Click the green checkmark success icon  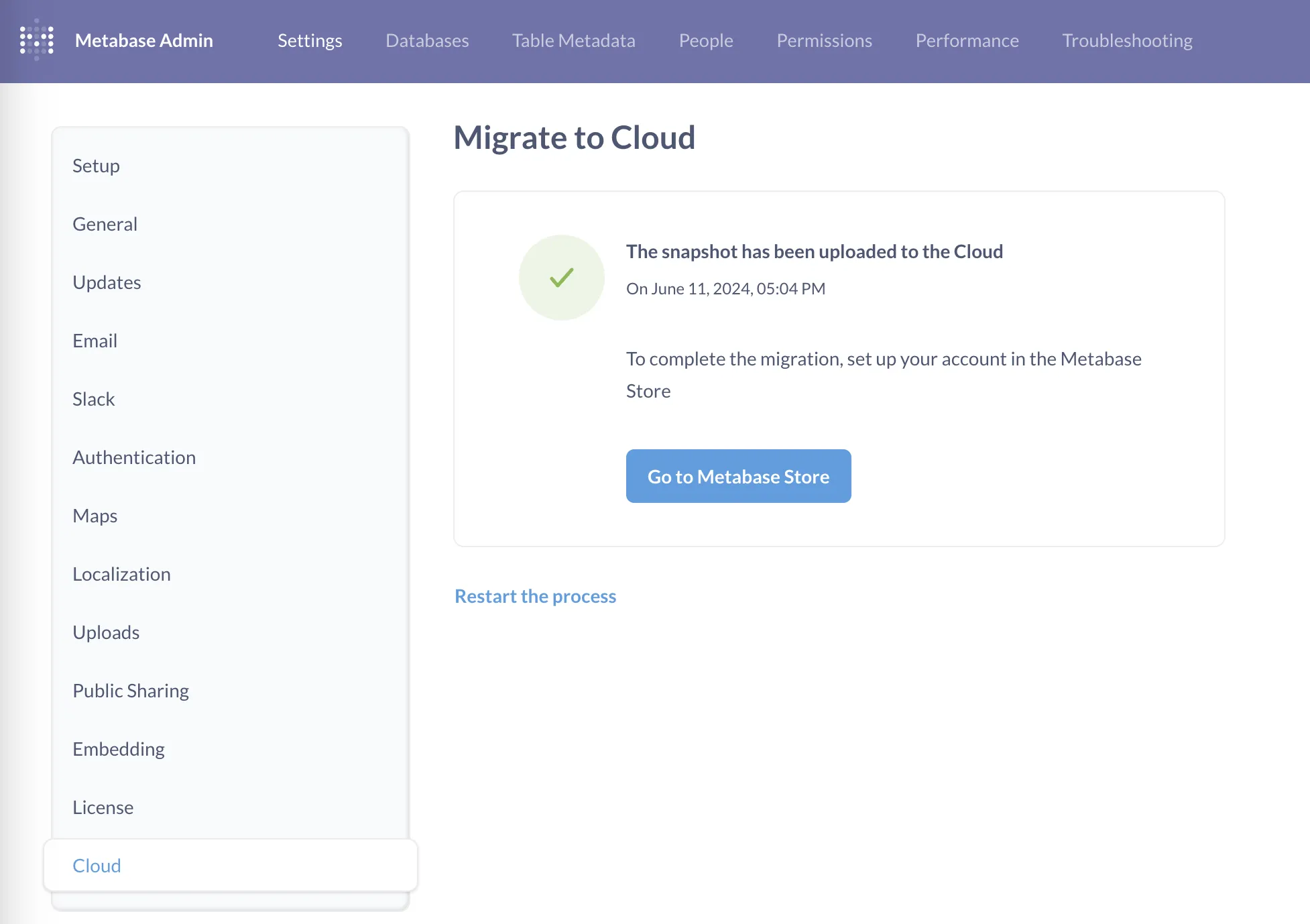coord(561,278)
